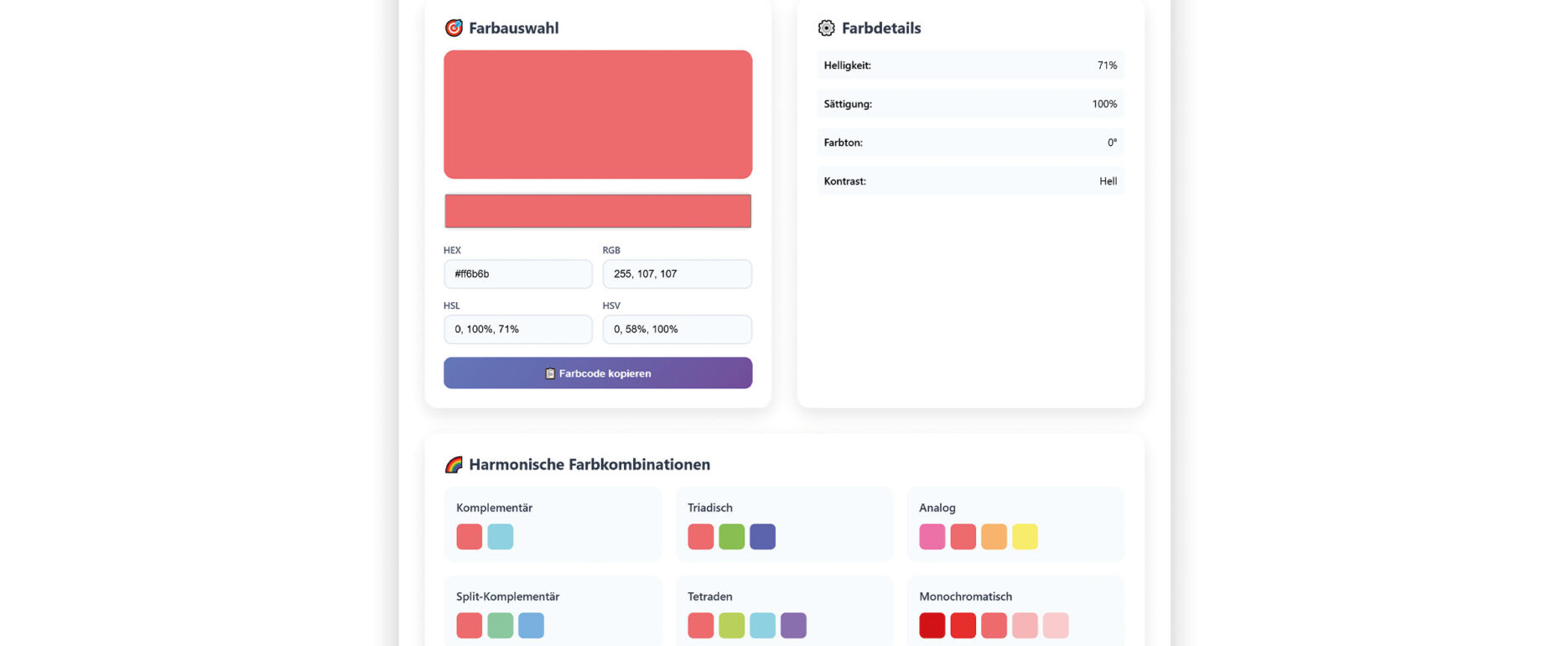Select the darkest red Monochromatisch swatch
1568x646 pixels.
932,626
